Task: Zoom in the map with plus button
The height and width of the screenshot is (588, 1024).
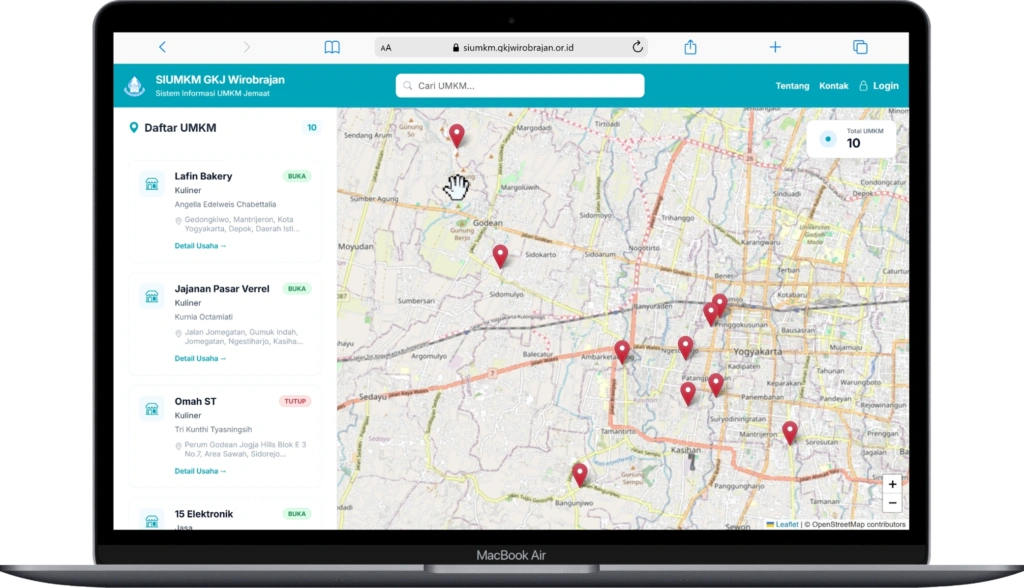Action: click(x=892, y=484)
